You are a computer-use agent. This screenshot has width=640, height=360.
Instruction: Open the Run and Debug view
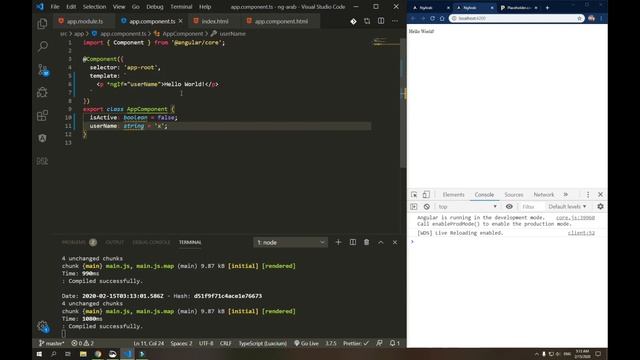[42, 93]
